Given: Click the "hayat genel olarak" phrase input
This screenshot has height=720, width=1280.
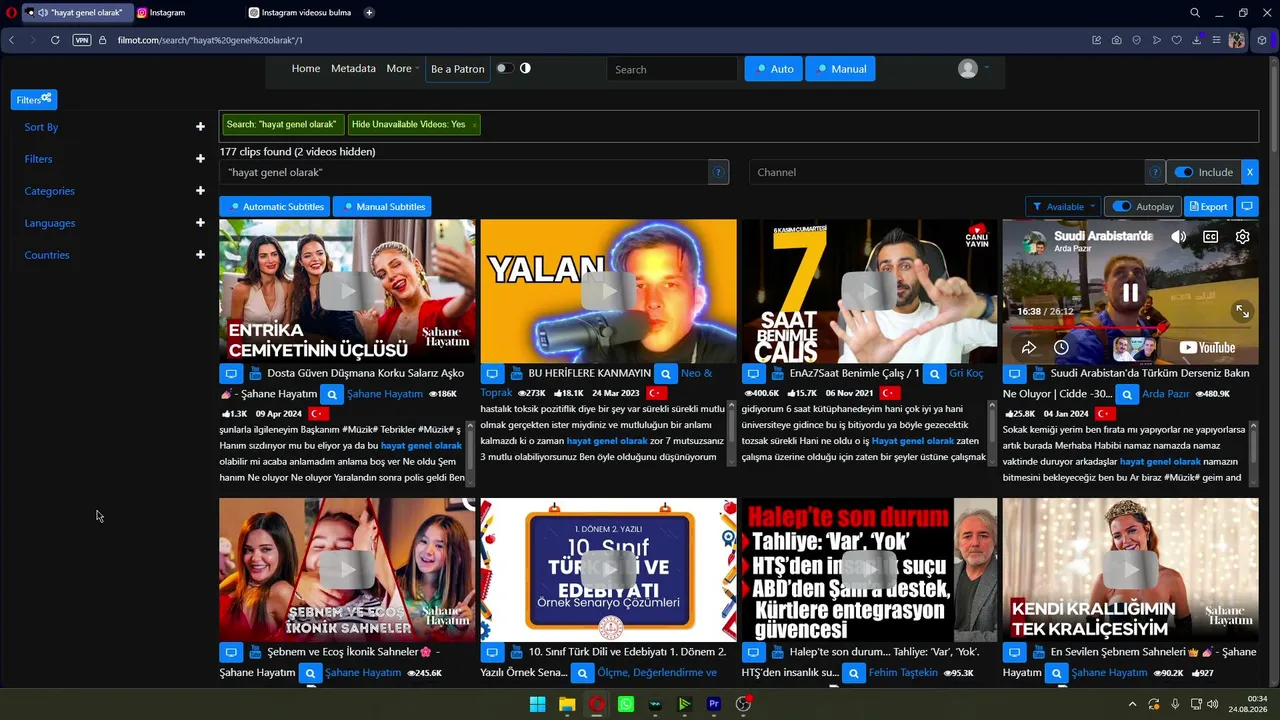Looking at the screenshot, I should pyautogui.click(x=464, y=172).
